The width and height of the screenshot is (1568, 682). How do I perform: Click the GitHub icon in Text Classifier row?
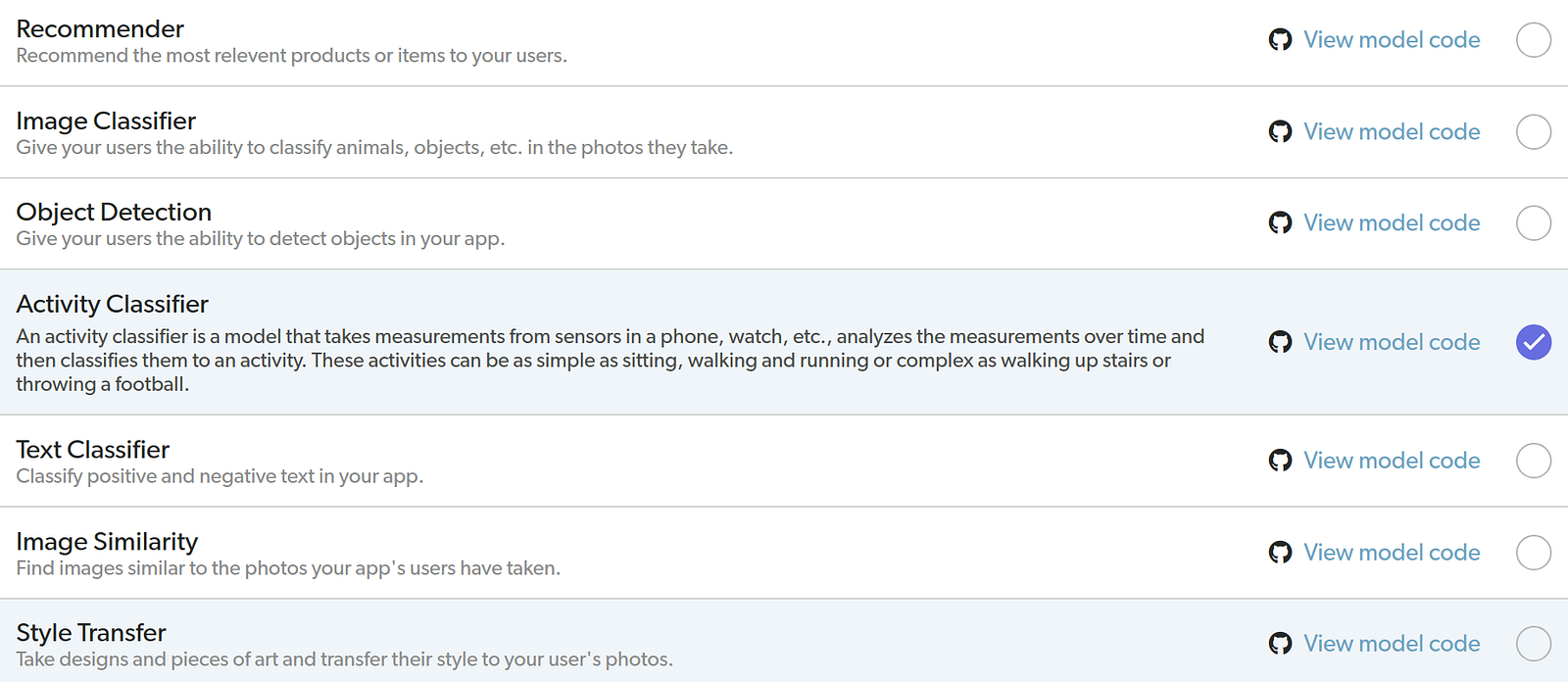point(1280,461)
